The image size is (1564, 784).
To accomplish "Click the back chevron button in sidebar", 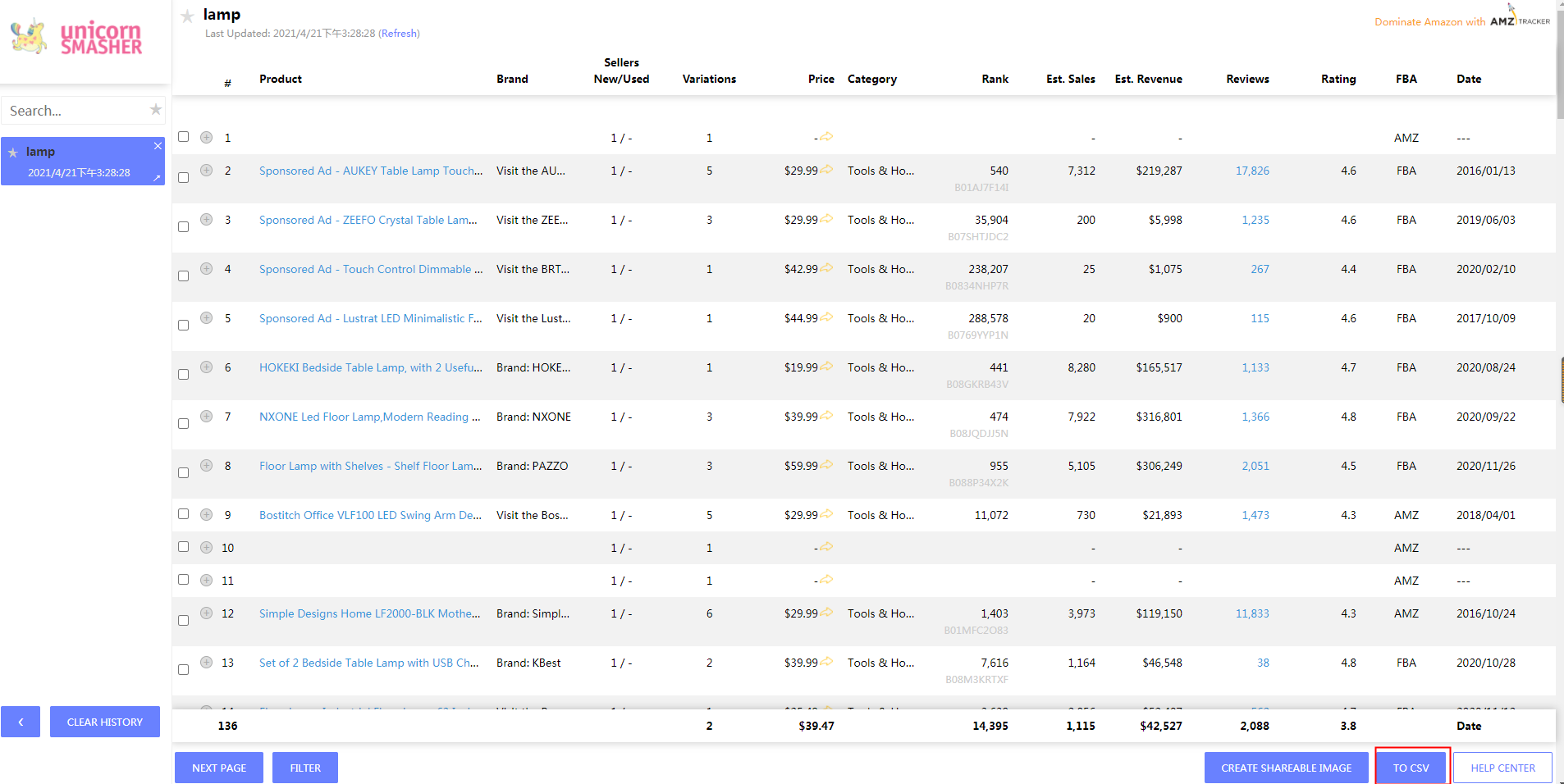I will [21, 722].
